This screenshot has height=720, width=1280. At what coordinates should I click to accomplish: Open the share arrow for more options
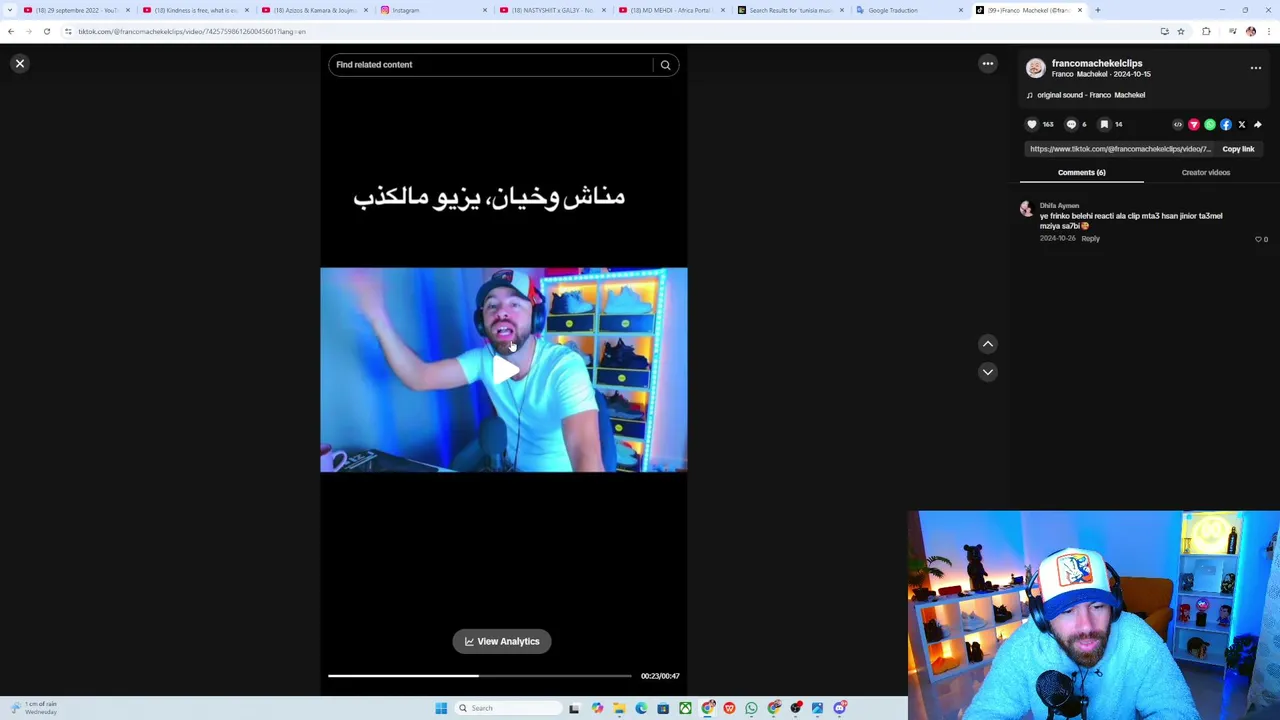click(1258, 125)
